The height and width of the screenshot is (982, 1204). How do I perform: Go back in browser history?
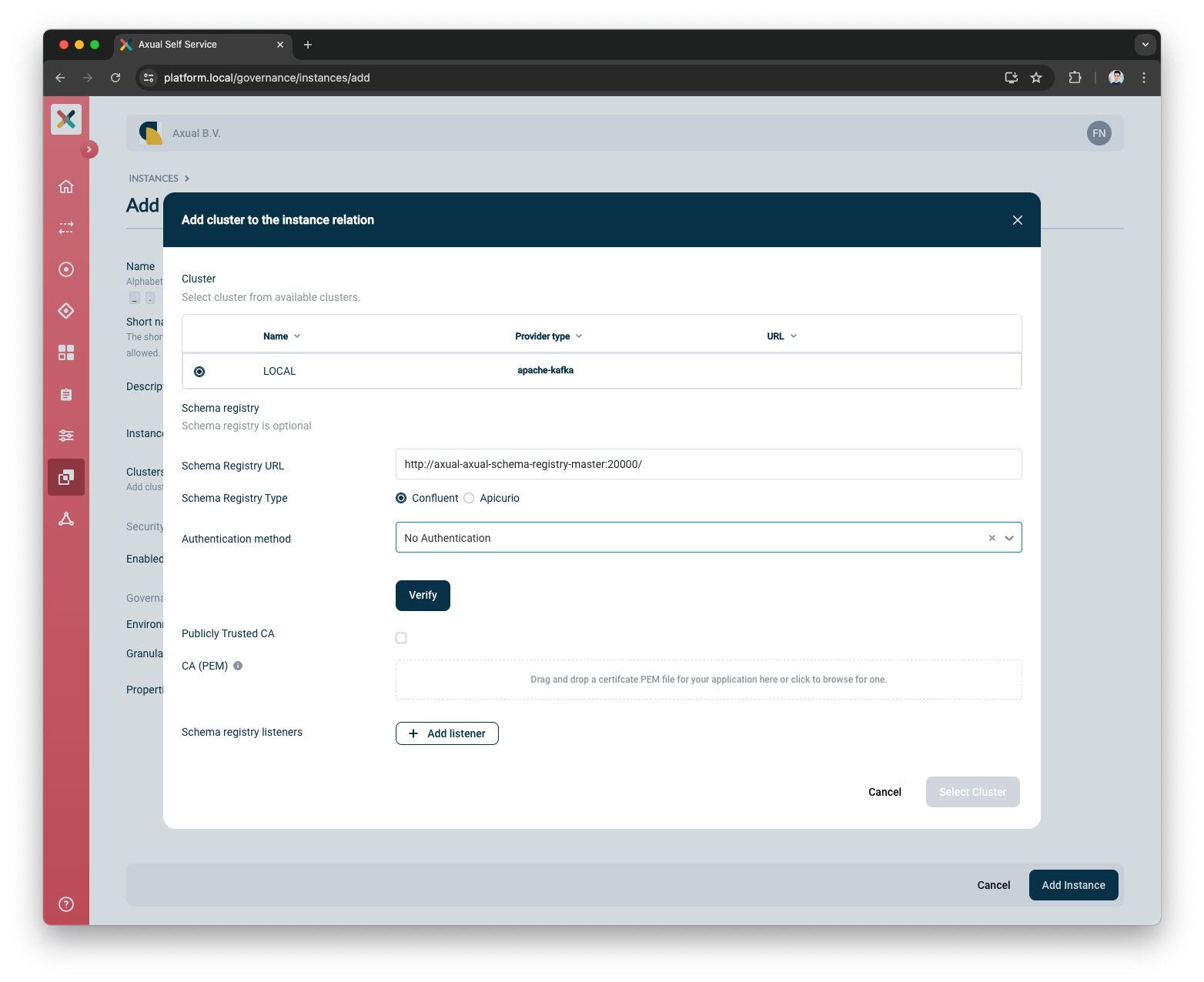tap(60, 78)
